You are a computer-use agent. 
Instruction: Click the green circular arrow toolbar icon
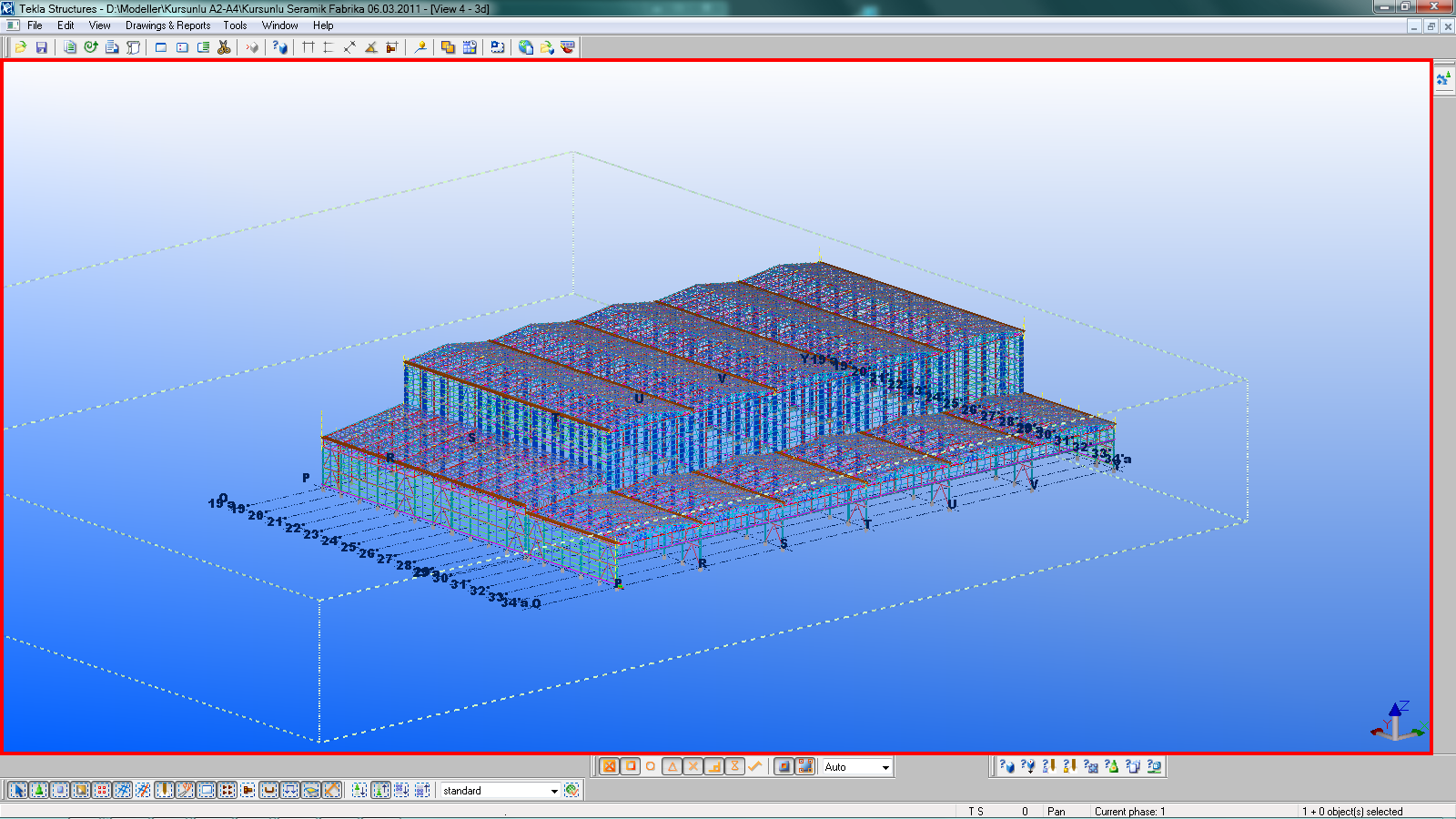coord(91,47)
